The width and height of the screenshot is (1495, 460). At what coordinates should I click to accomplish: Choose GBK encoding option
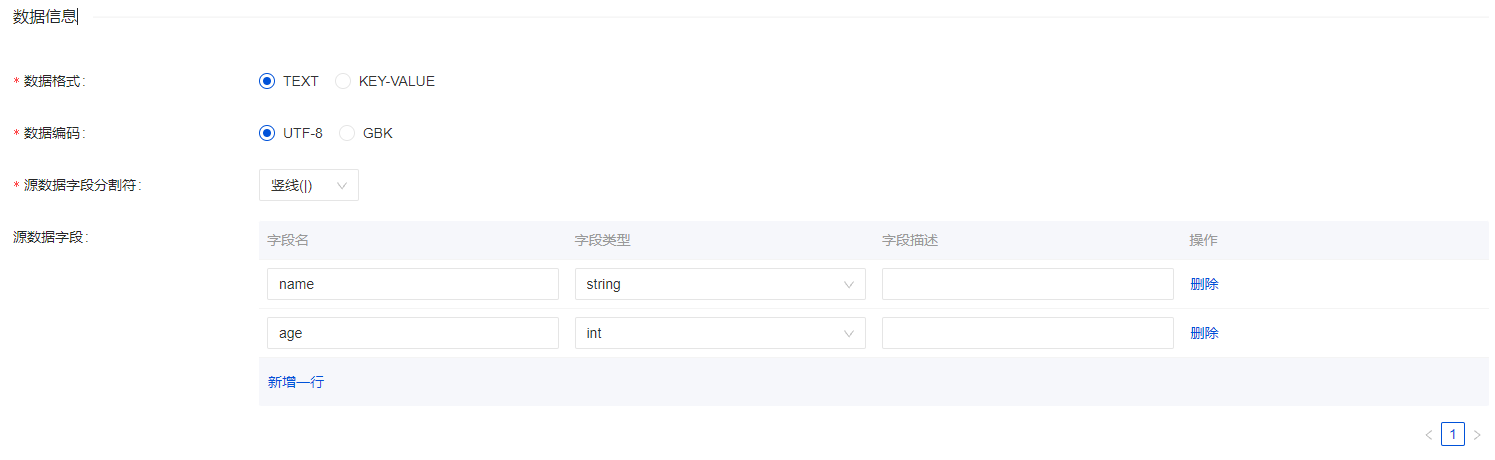[x=347, y=133]
